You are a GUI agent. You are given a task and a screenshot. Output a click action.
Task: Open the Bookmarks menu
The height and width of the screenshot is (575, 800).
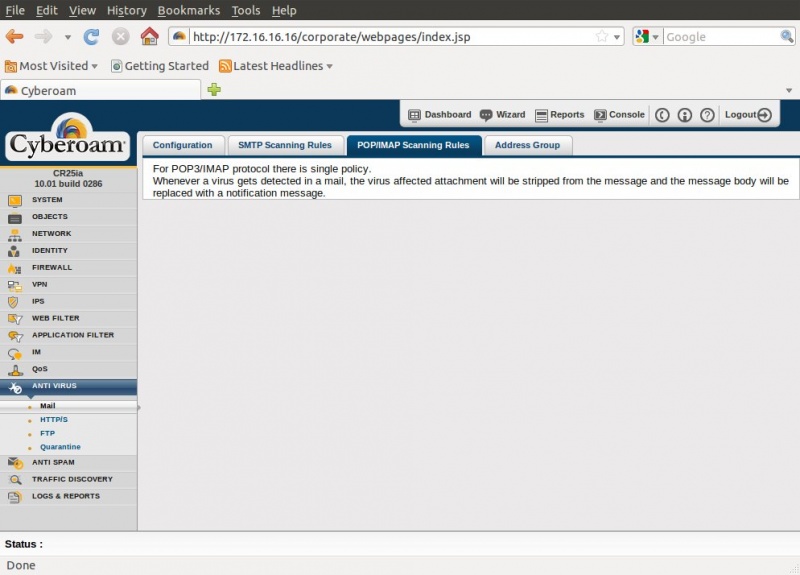[189, 10]
